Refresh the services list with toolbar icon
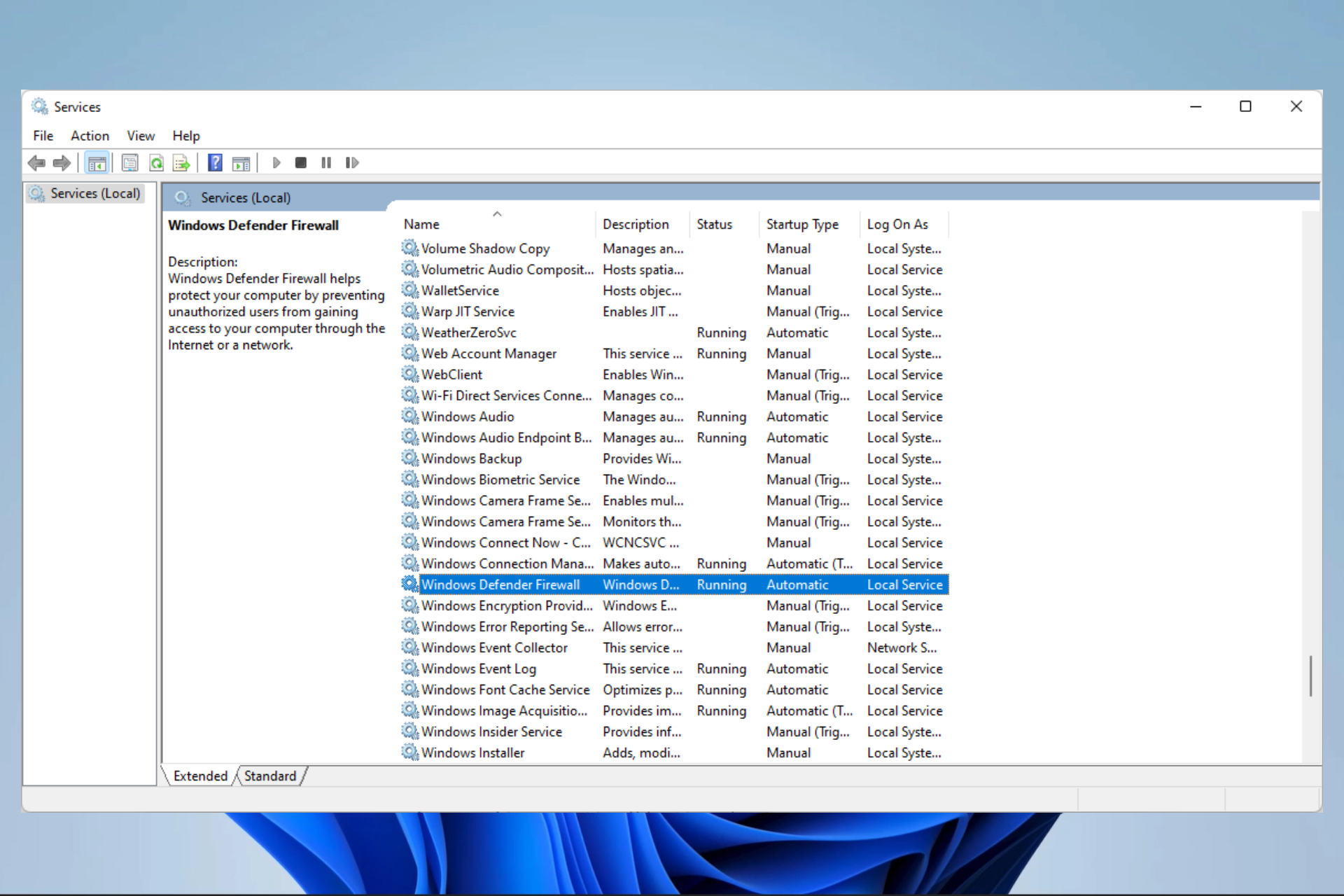Screen dimensions: 1344x896 [156, 163]
